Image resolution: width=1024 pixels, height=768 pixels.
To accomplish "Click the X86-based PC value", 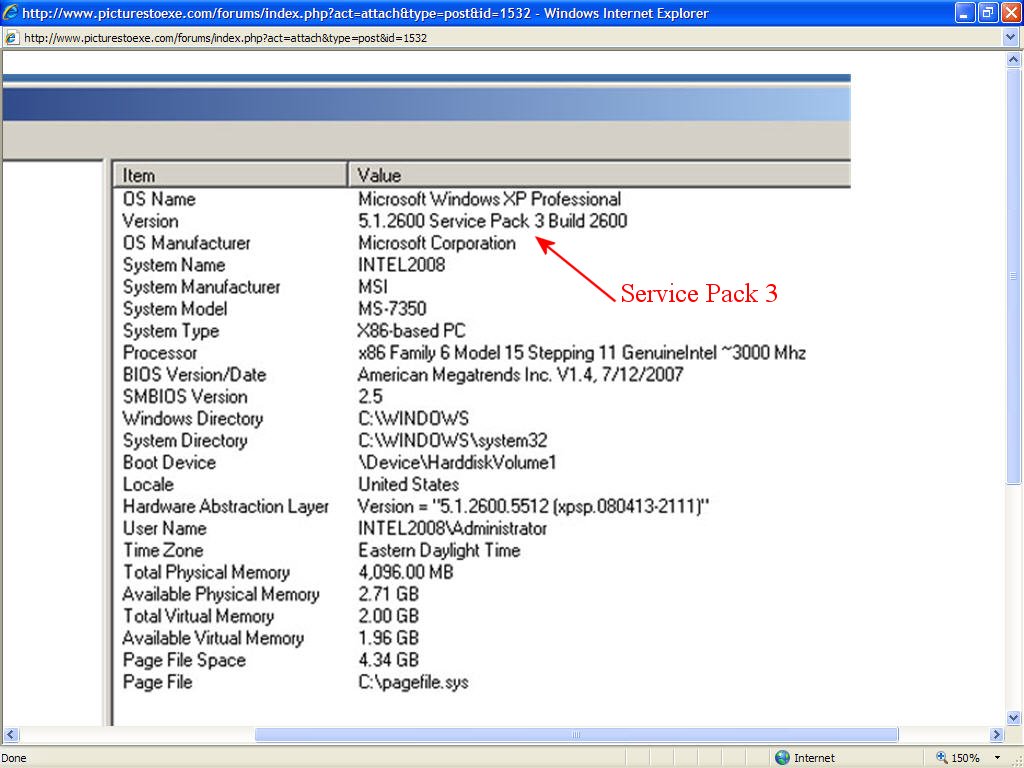I will click(x=411, y=330).
